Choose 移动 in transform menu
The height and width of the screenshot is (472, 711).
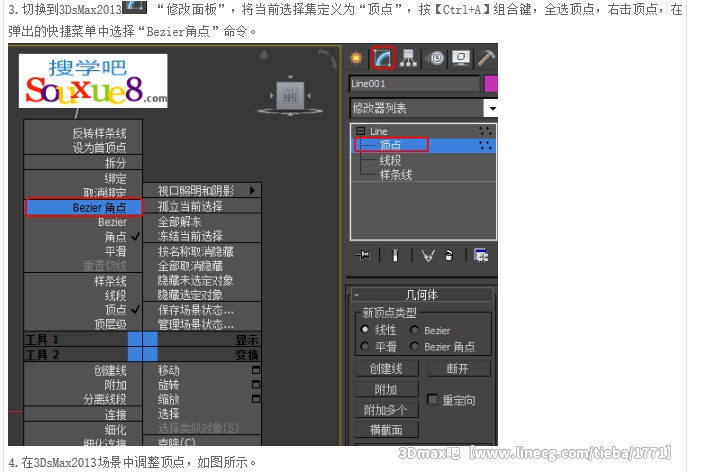168,370
